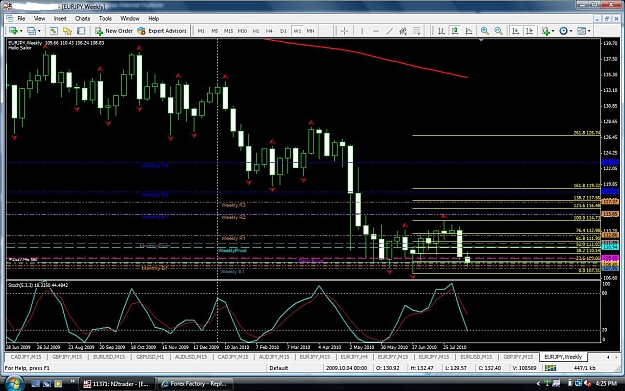Image resolution: width=625 pixels, height=391 pixels.
Task: Click the Indicators list icon
Action: tap(545, 31)
